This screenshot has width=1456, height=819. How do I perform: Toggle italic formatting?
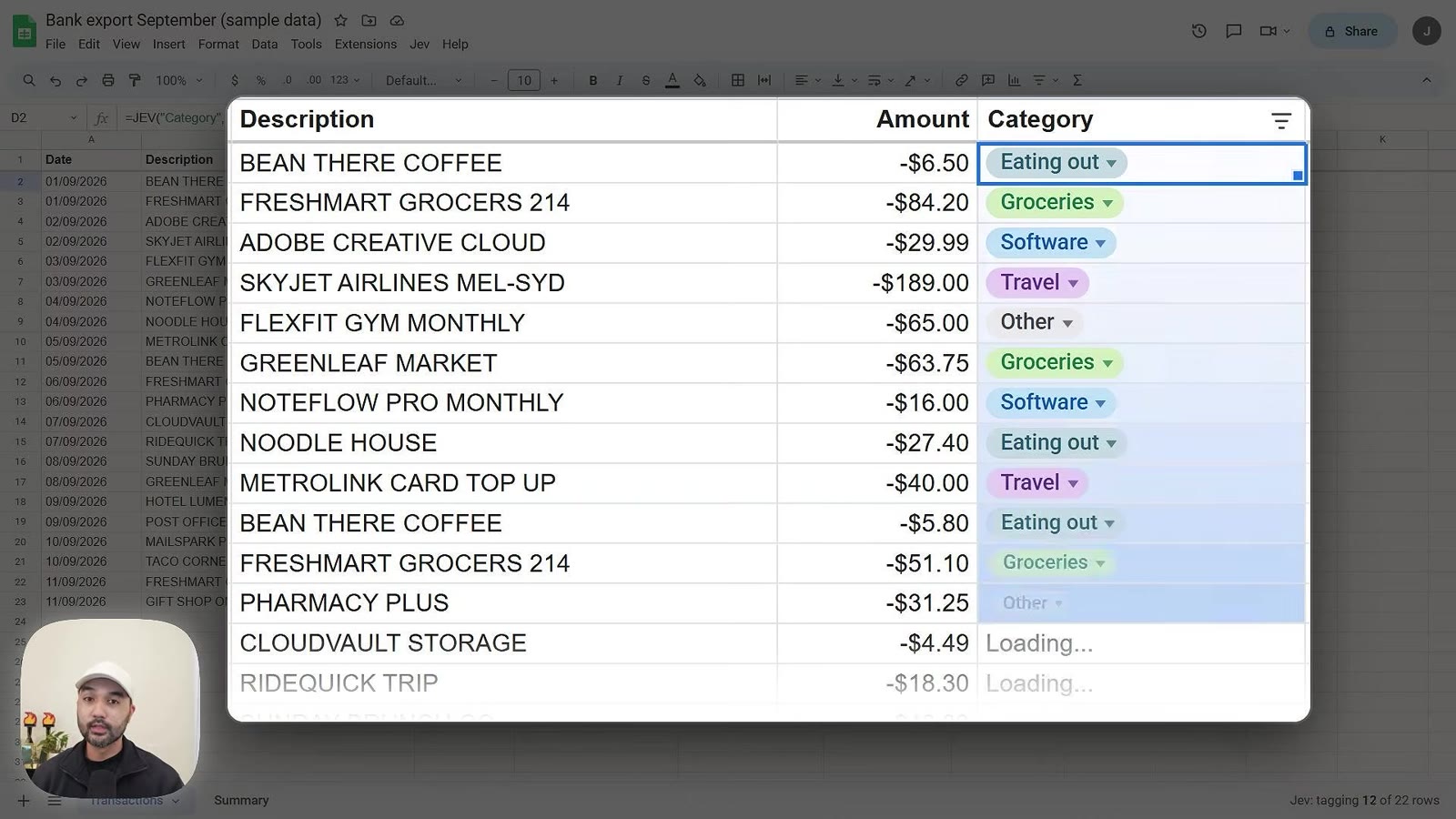coord(620,80)
